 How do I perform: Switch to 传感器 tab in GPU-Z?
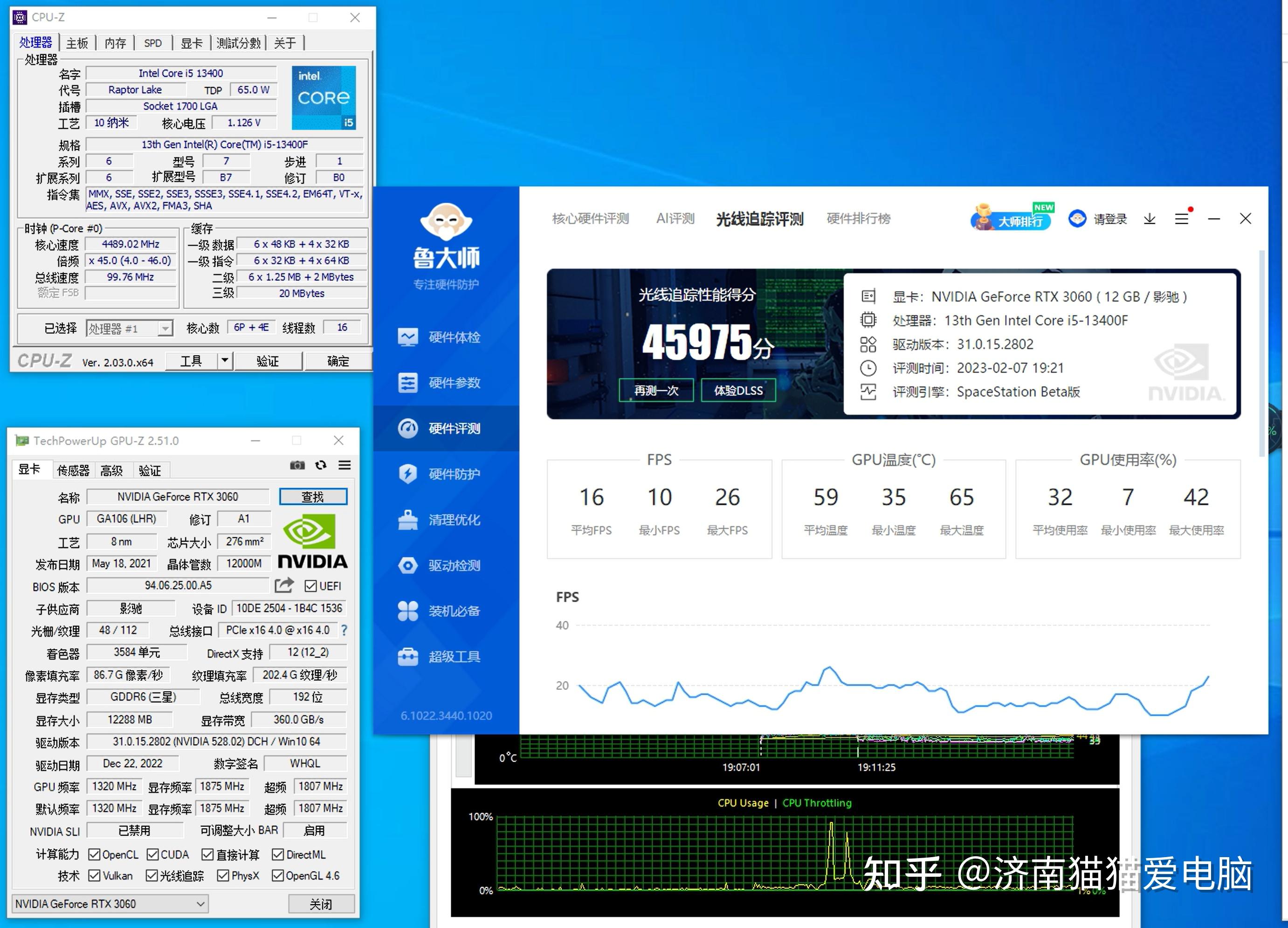pyautogui.click(x=73, y=470)
